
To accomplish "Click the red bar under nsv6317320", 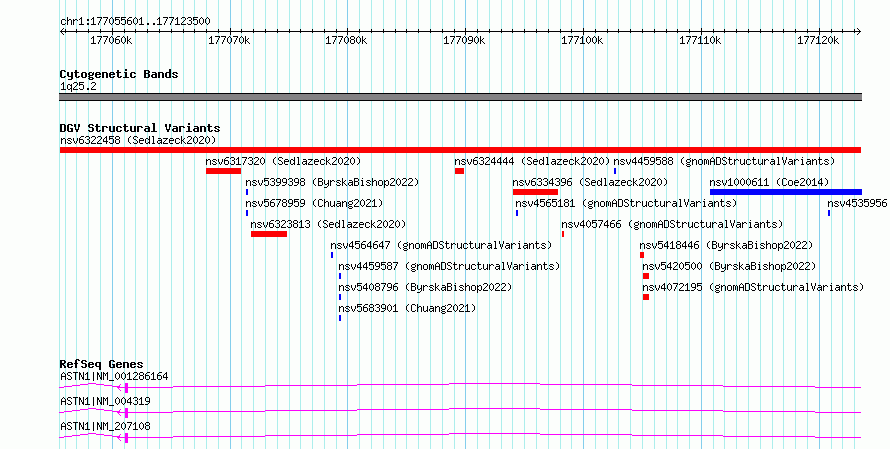I will [224, 171].
